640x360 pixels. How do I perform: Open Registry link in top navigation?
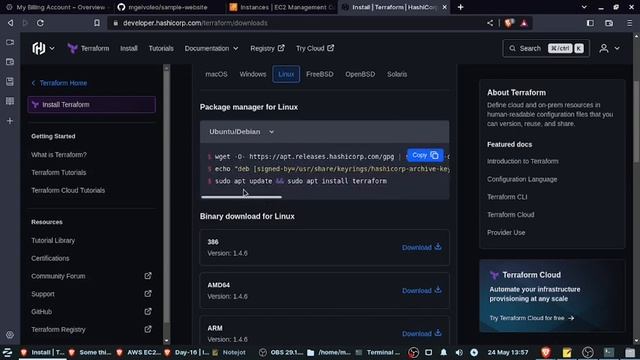[267, 48]
